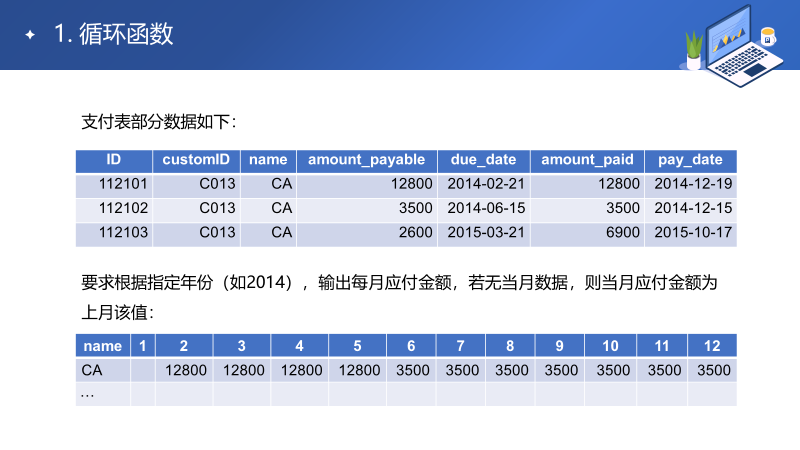Select the 'amount_payable' column header

366,160
